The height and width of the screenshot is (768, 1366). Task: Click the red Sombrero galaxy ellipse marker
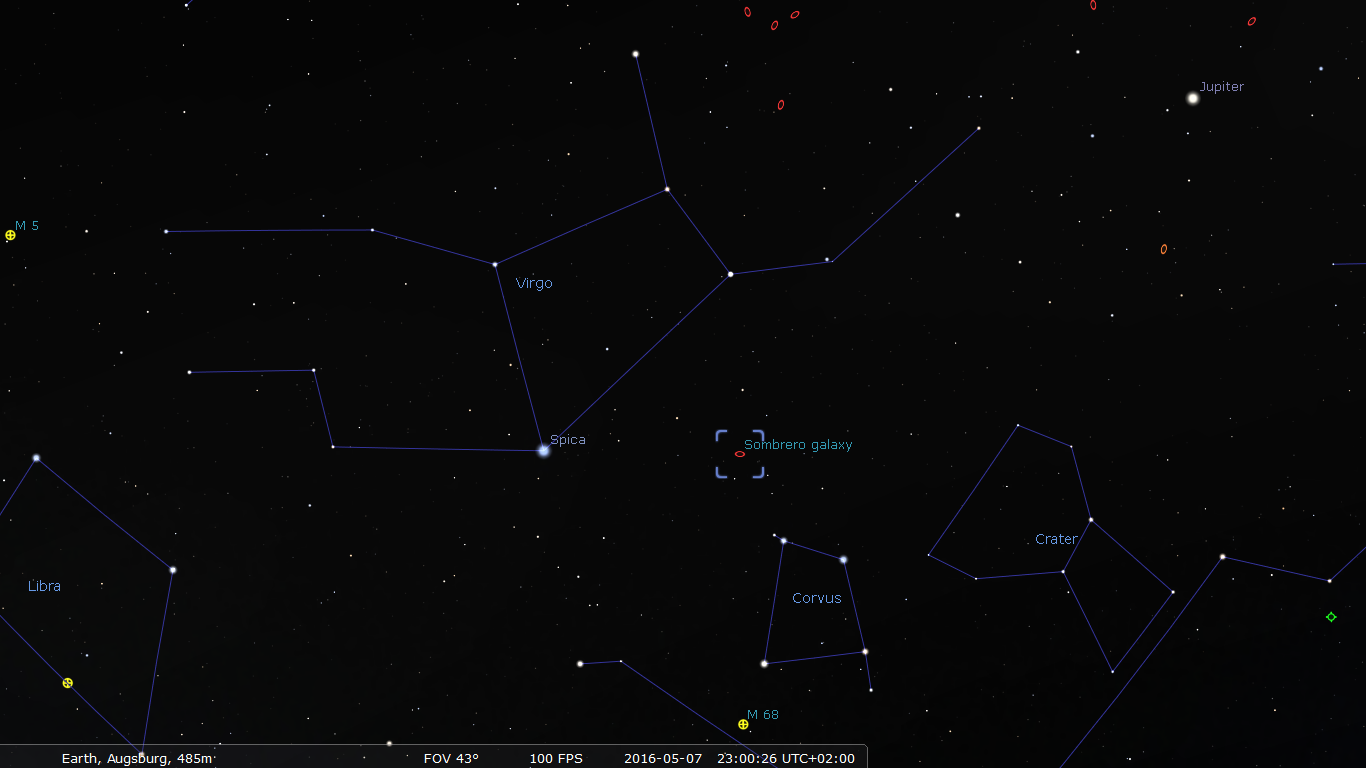(740, 454)
